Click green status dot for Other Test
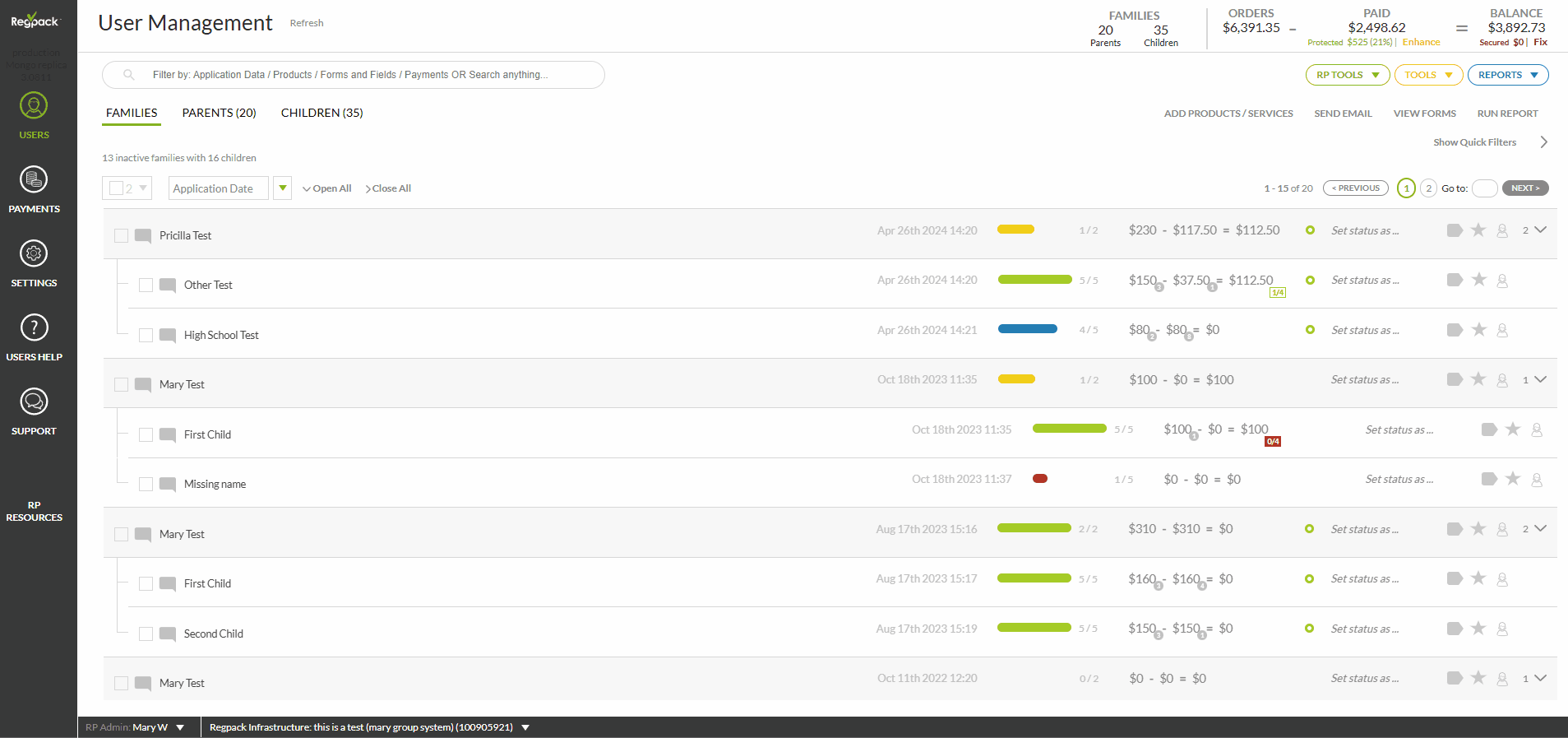This screenshot has width=1568, height=738. pyautogui.click(x=1310, y=281)
